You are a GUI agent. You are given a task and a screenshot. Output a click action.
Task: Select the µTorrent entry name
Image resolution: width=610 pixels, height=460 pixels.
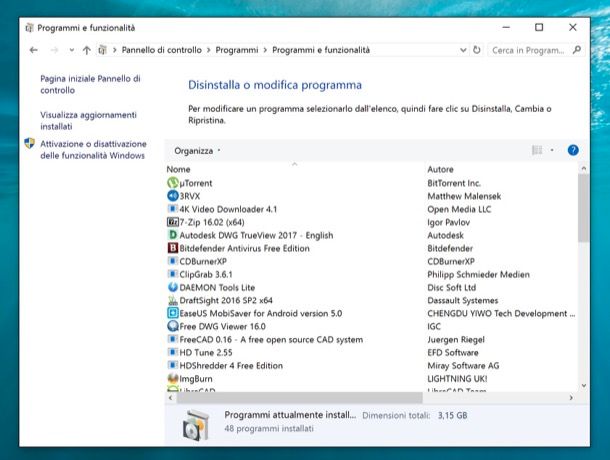[196, 183]
